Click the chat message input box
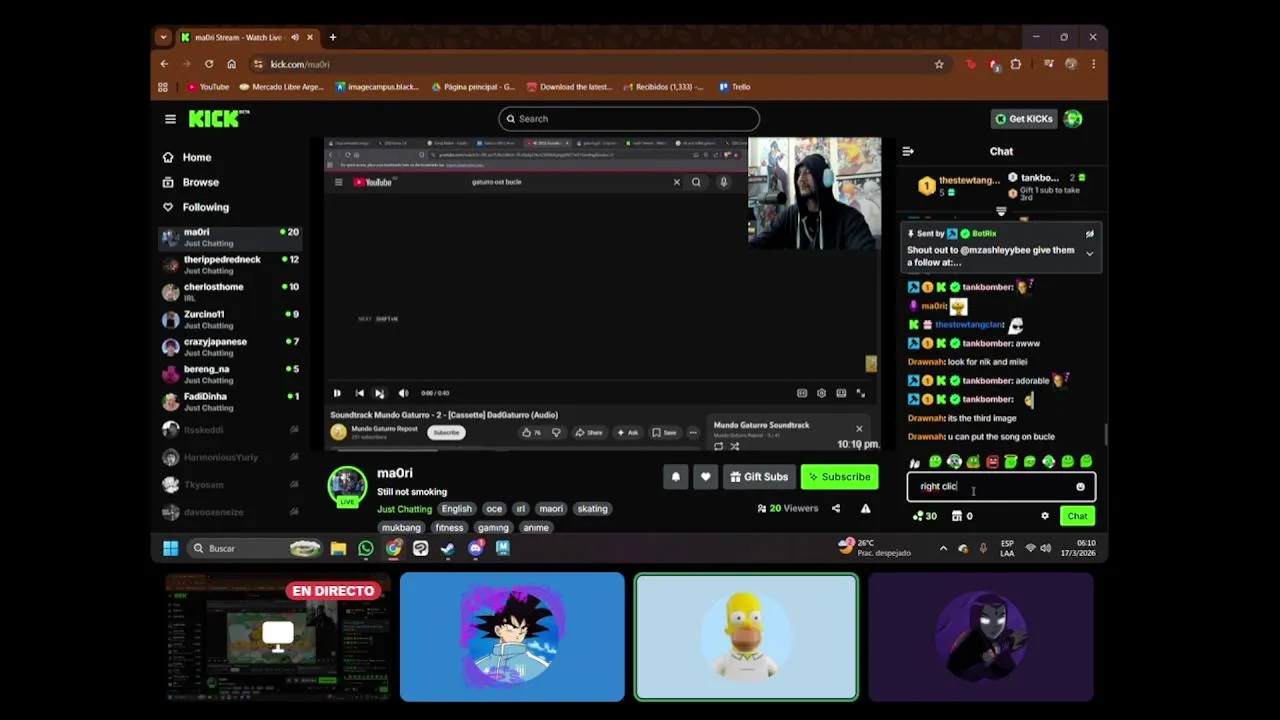The image size is (1280, 720). tap(1001, 487)
